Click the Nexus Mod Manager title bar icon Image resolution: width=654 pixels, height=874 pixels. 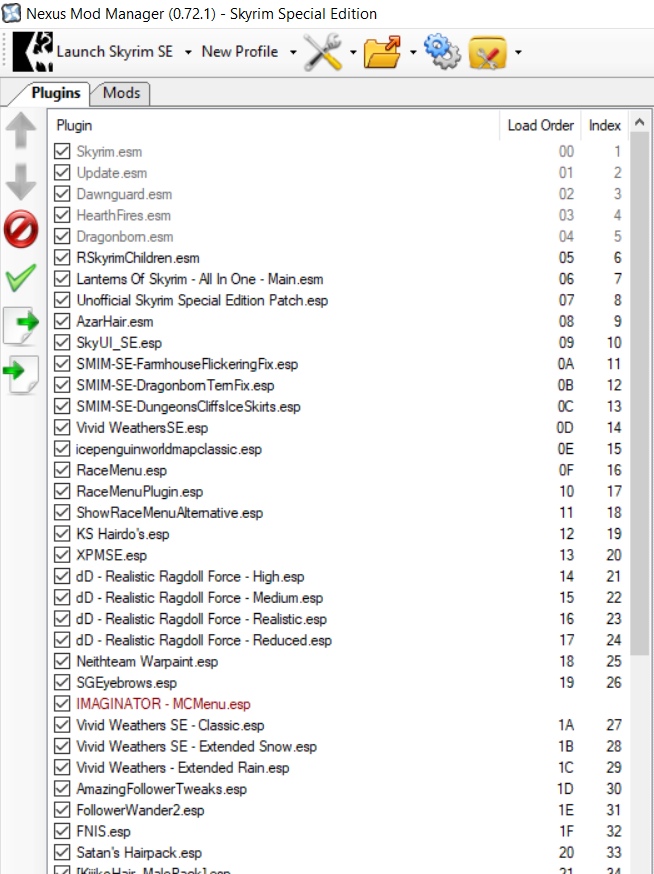pos(11,13)
